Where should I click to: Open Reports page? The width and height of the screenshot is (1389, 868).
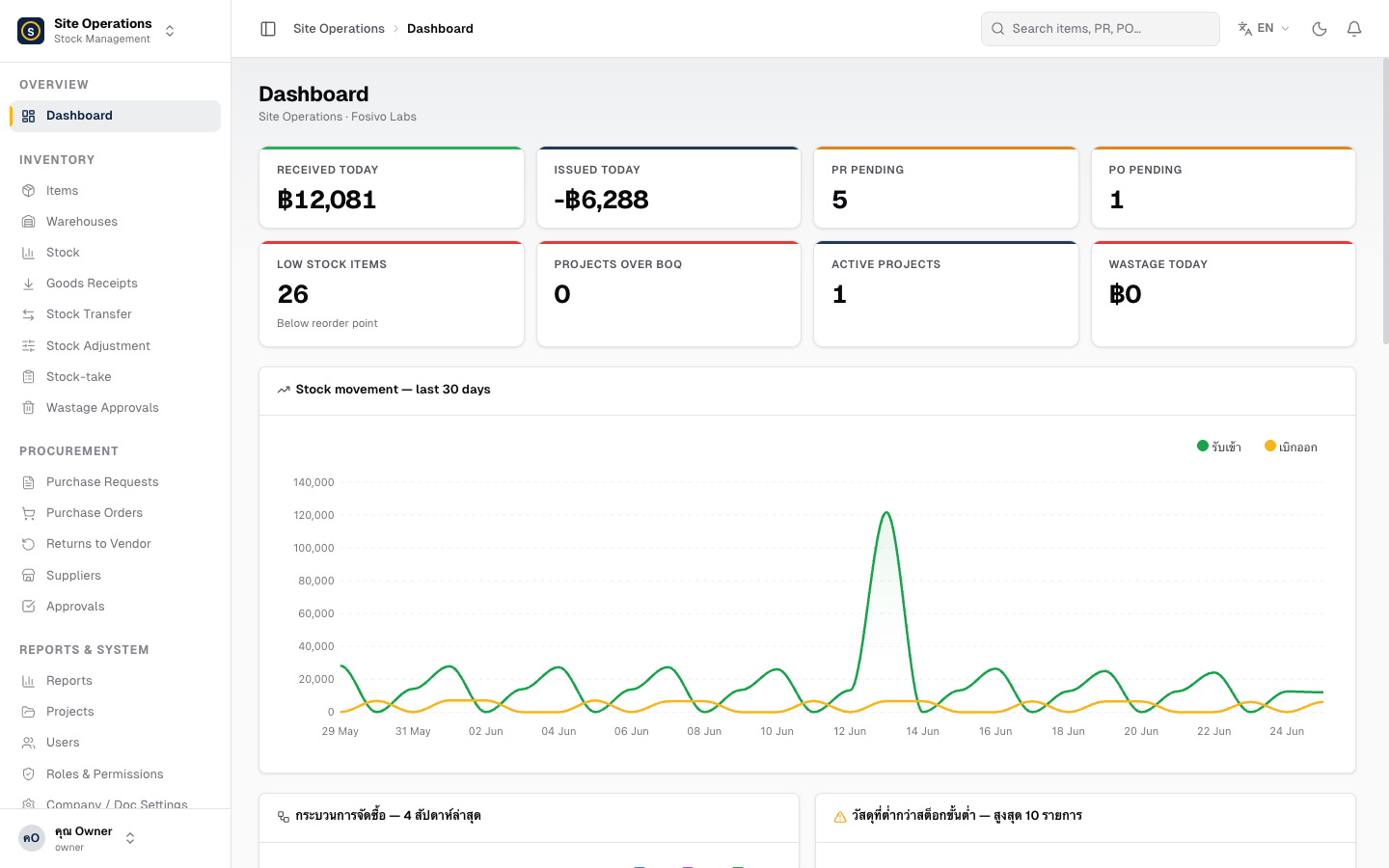tap(115, 681)
